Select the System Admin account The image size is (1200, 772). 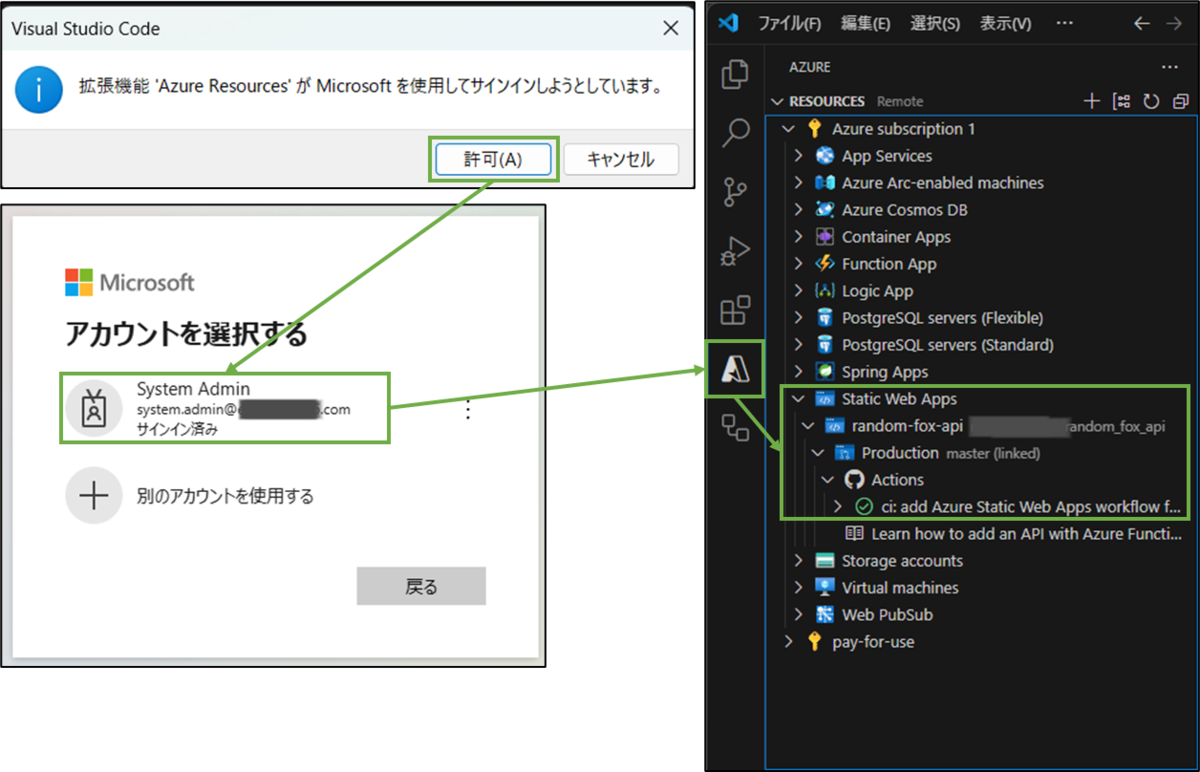[x=225, y=408]
